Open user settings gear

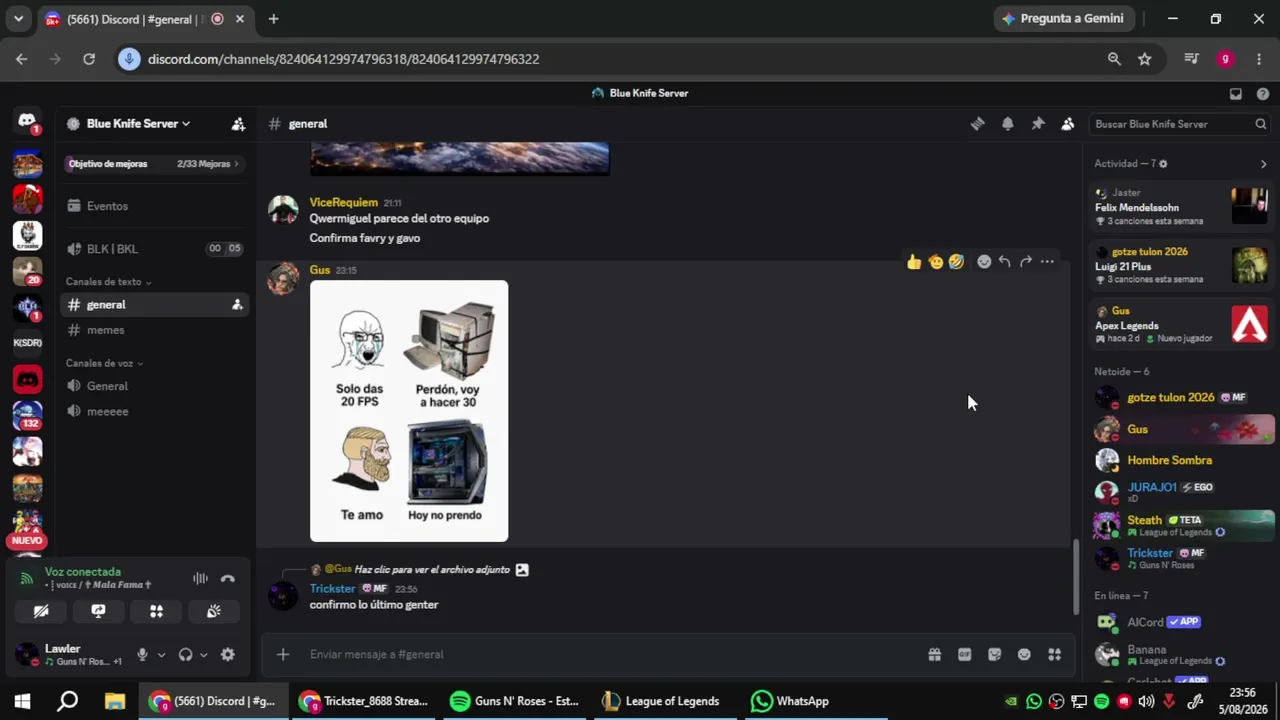point(228,655)
